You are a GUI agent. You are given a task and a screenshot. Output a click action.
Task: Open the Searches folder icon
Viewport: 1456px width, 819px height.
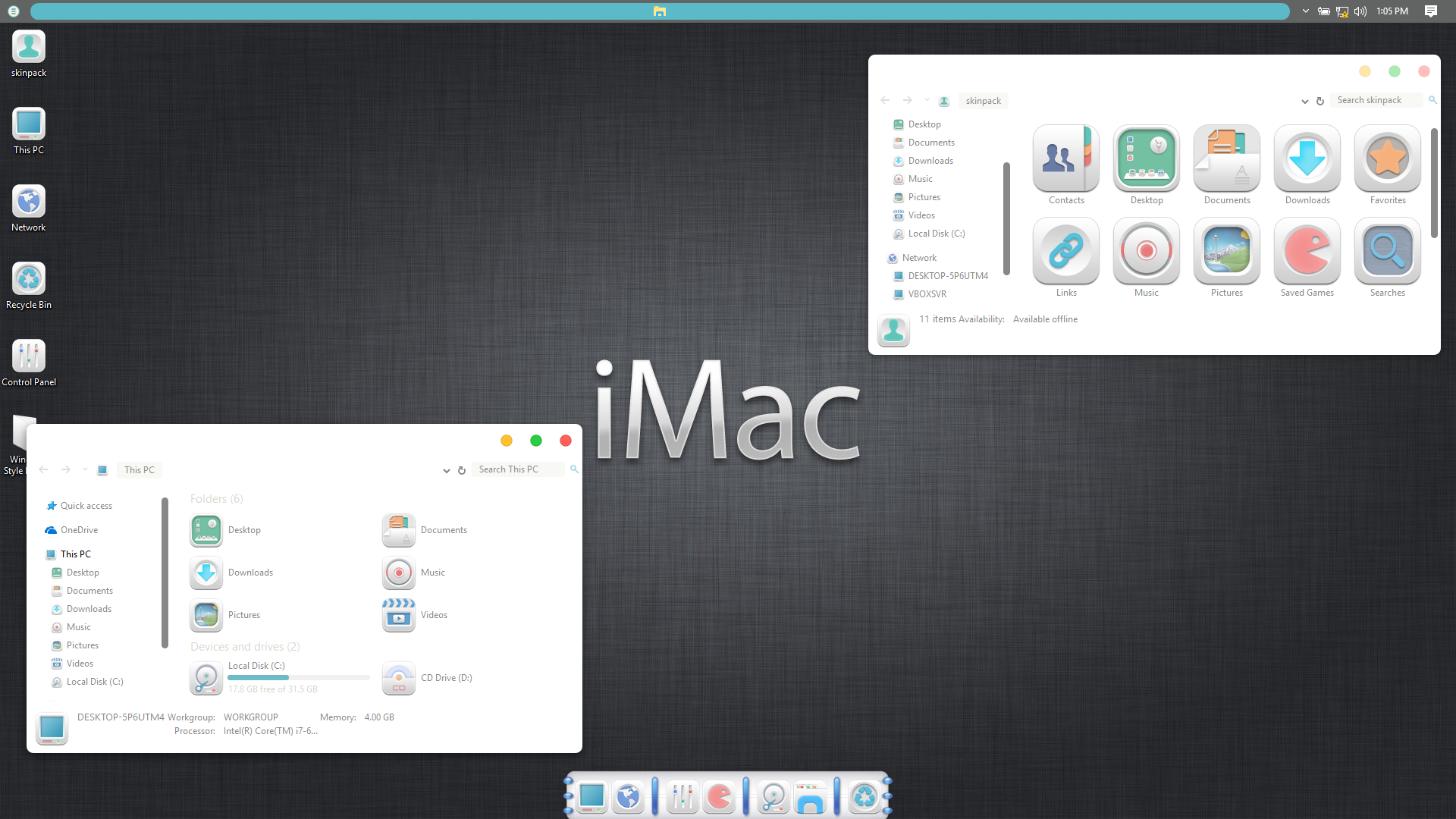(1387, 252)
